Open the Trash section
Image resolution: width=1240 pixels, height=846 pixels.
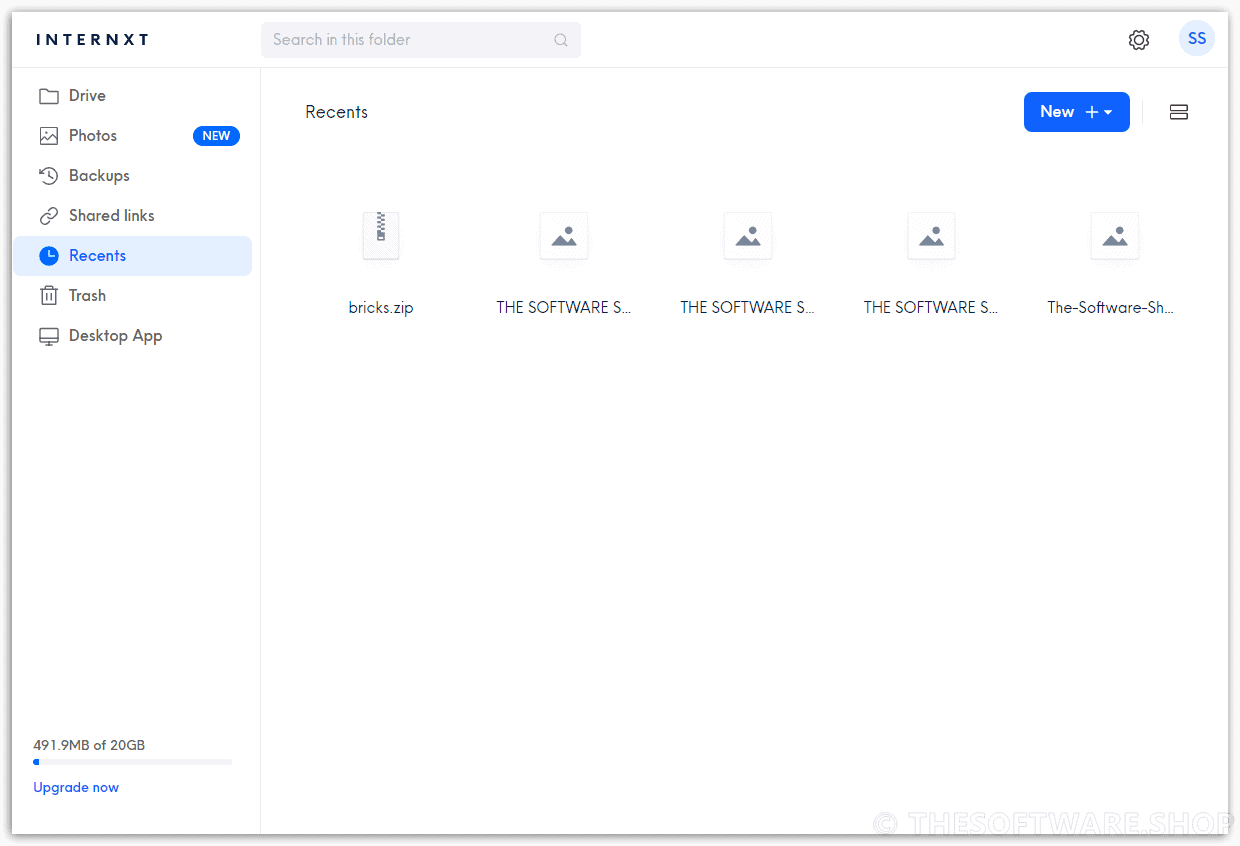pyautogui.click(x=132, y=296)
